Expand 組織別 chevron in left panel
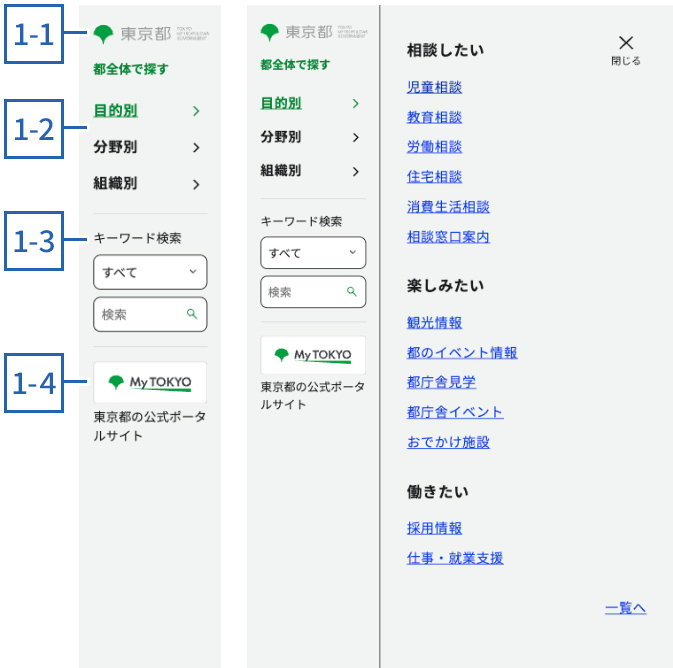This screenshot has height=668, width=673. click(196, 185)
